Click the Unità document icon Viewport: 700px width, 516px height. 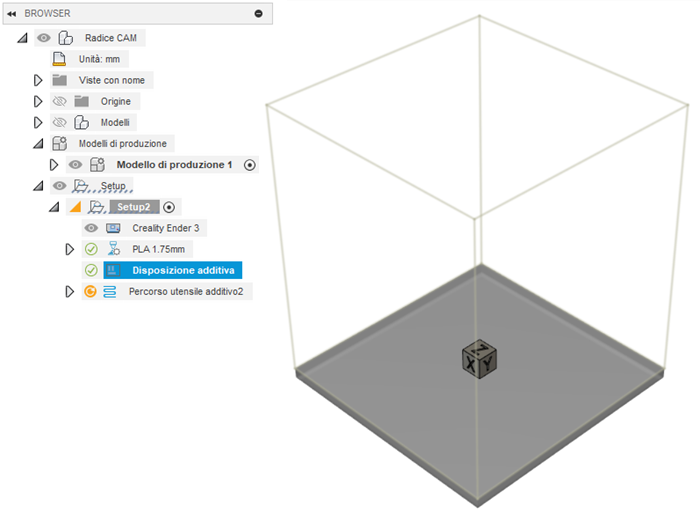point(59,59)
